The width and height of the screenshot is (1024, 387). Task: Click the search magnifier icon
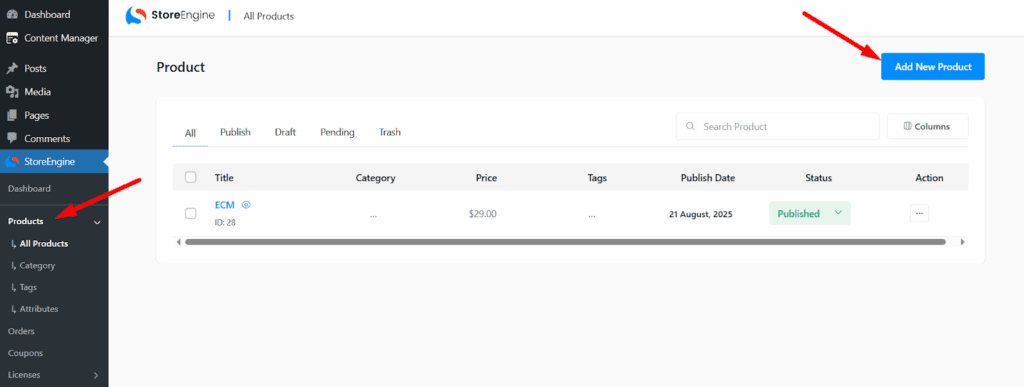click(690, 127)
